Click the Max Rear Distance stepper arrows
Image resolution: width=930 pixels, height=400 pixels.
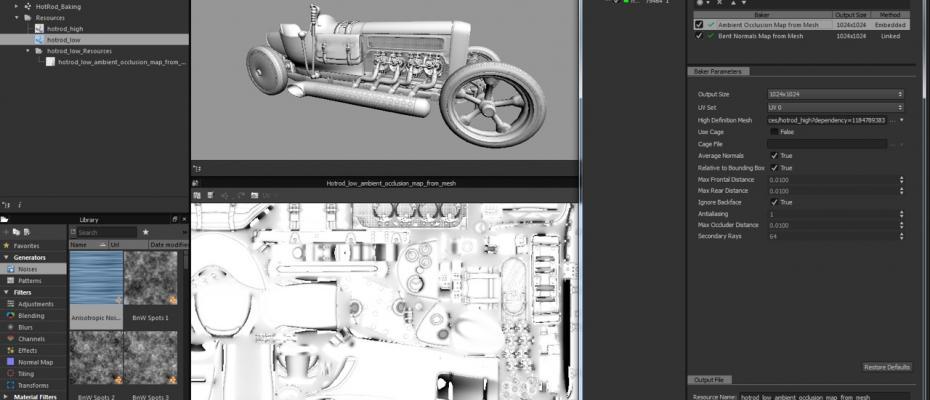pyautogui.click(x=902, y=191)
